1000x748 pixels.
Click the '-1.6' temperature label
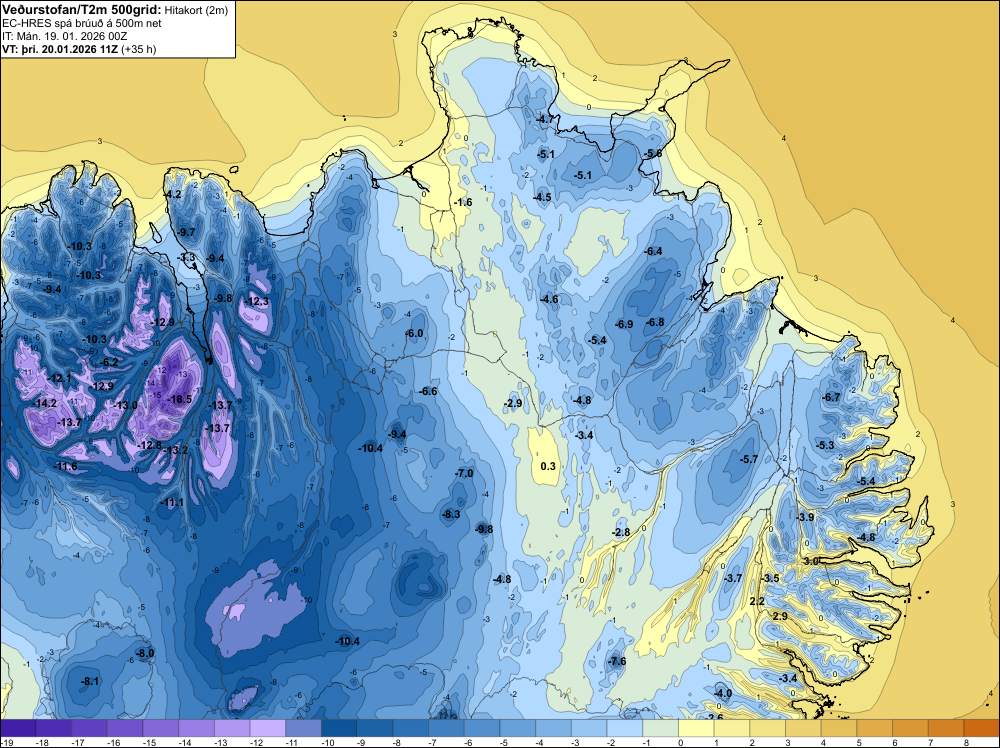pyautogui.click(x=463, y=202)
